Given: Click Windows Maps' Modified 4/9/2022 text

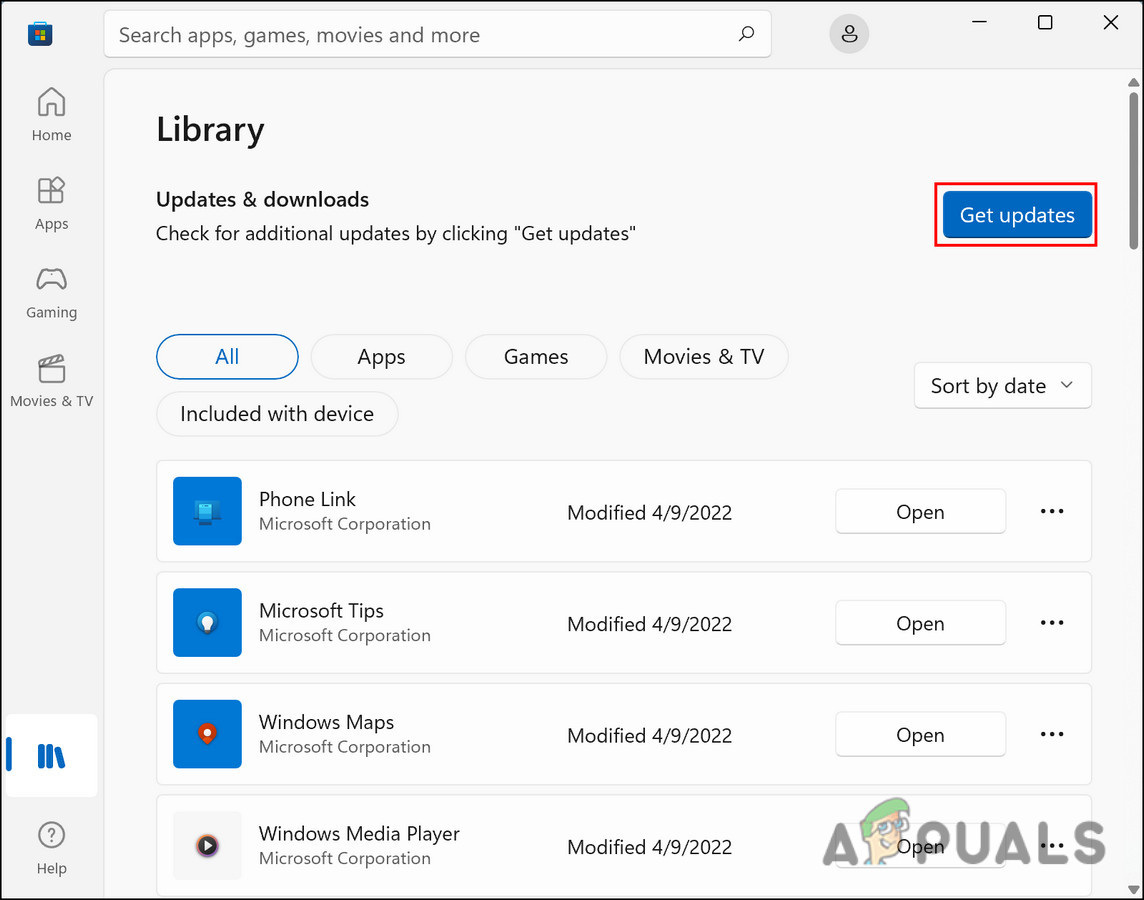Looking at the screenshot, I should pyautogui.click(x=649, y=736).
